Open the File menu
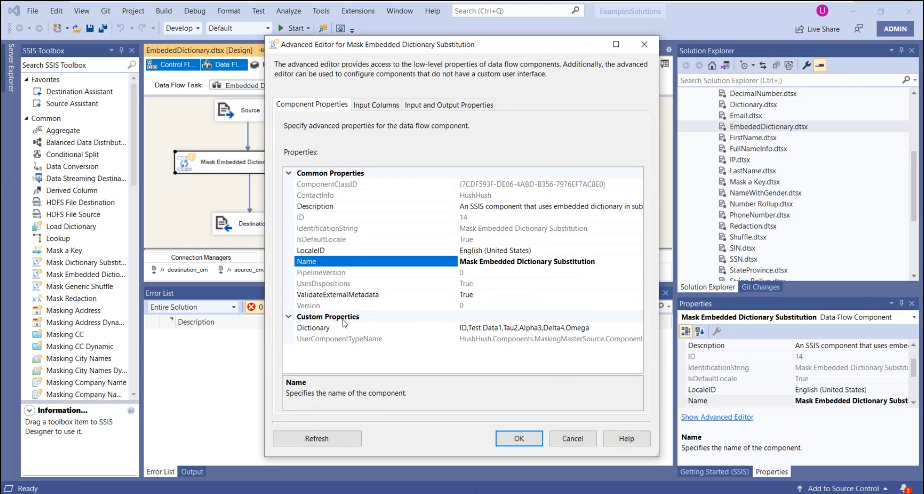Viewport: 924px width, 494px height. point(32,11)
